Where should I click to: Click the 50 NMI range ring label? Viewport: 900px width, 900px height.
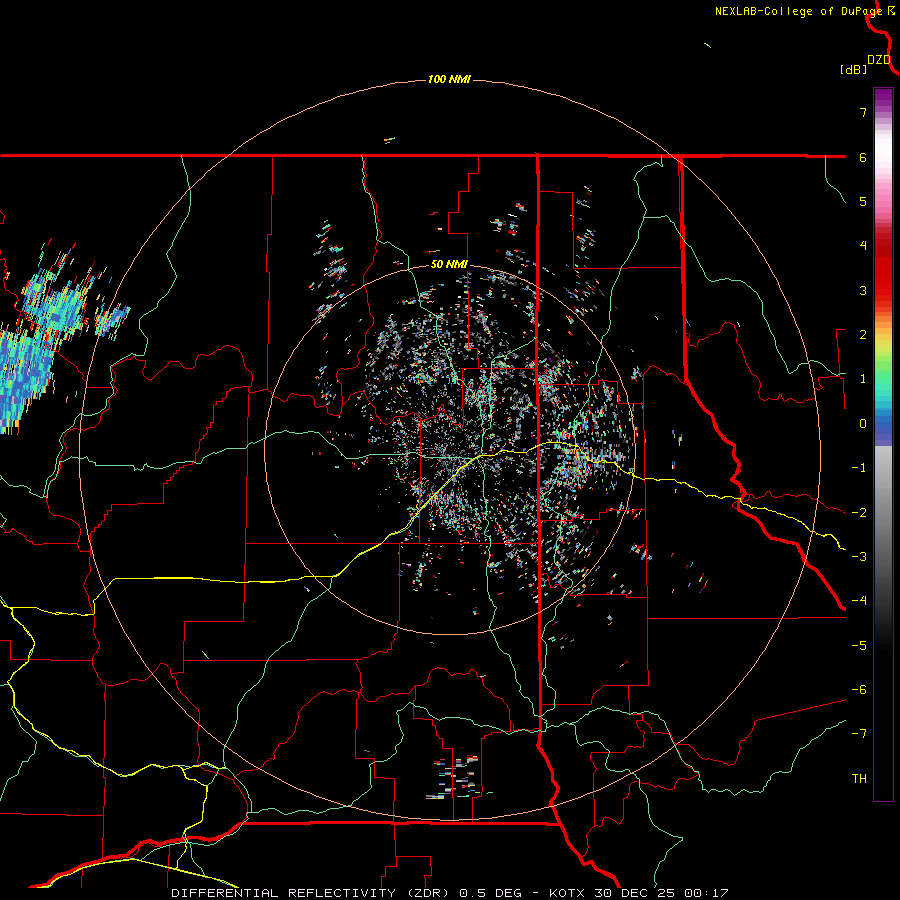(449, 265)
